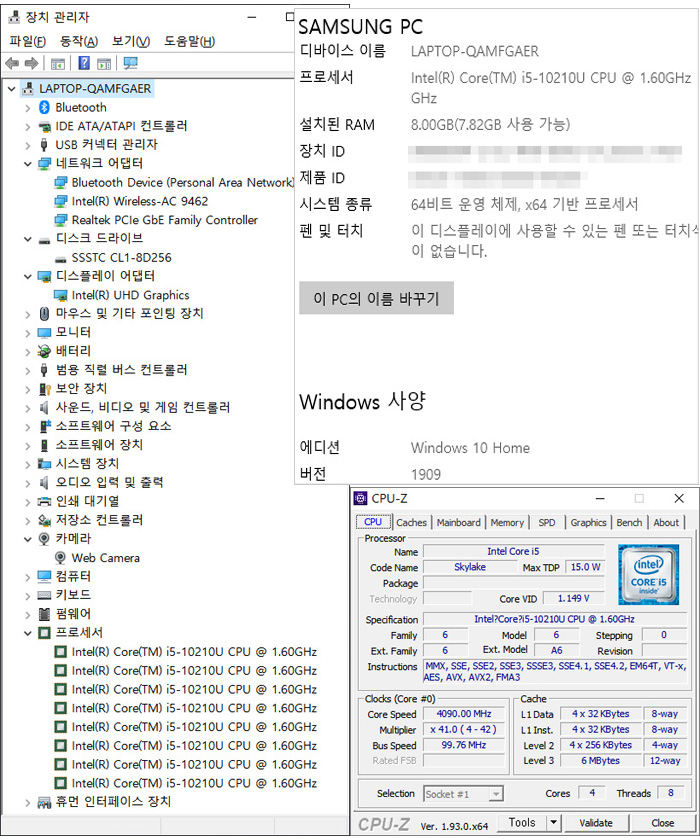Click the Skylake code name field

click(x=470, y=567)
